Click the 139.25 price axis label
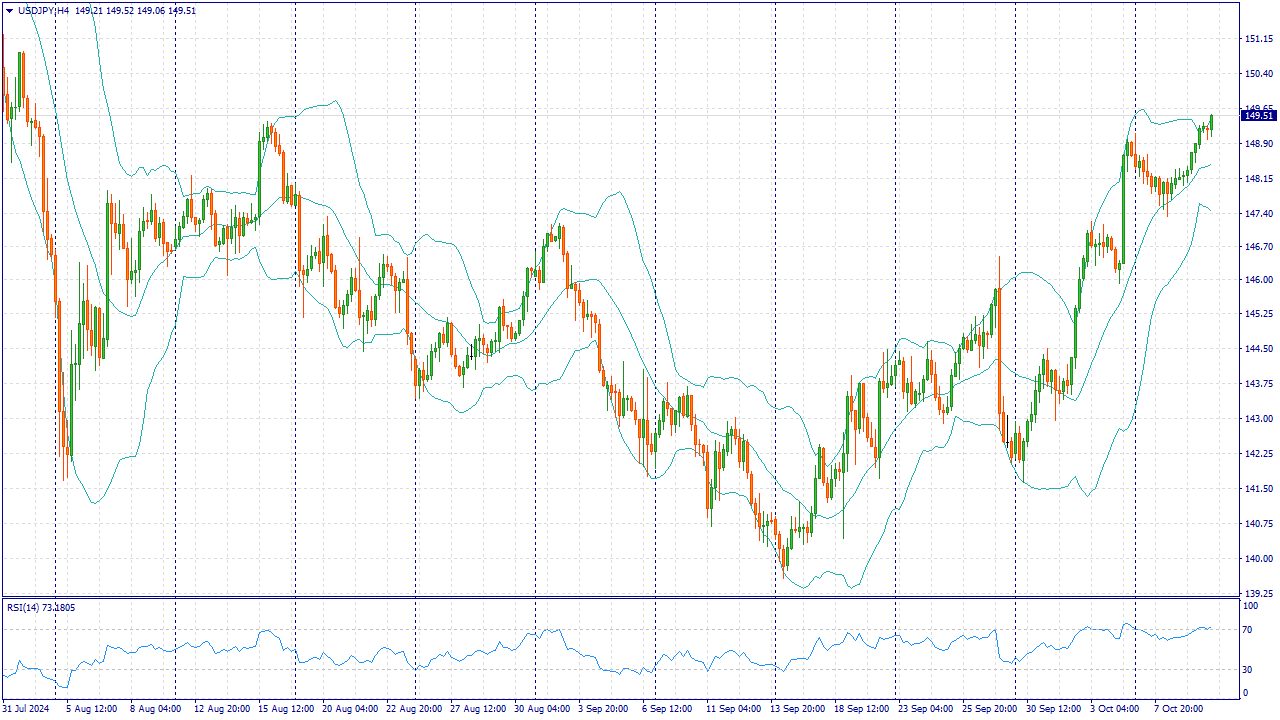 click(x=1258, y=594)
